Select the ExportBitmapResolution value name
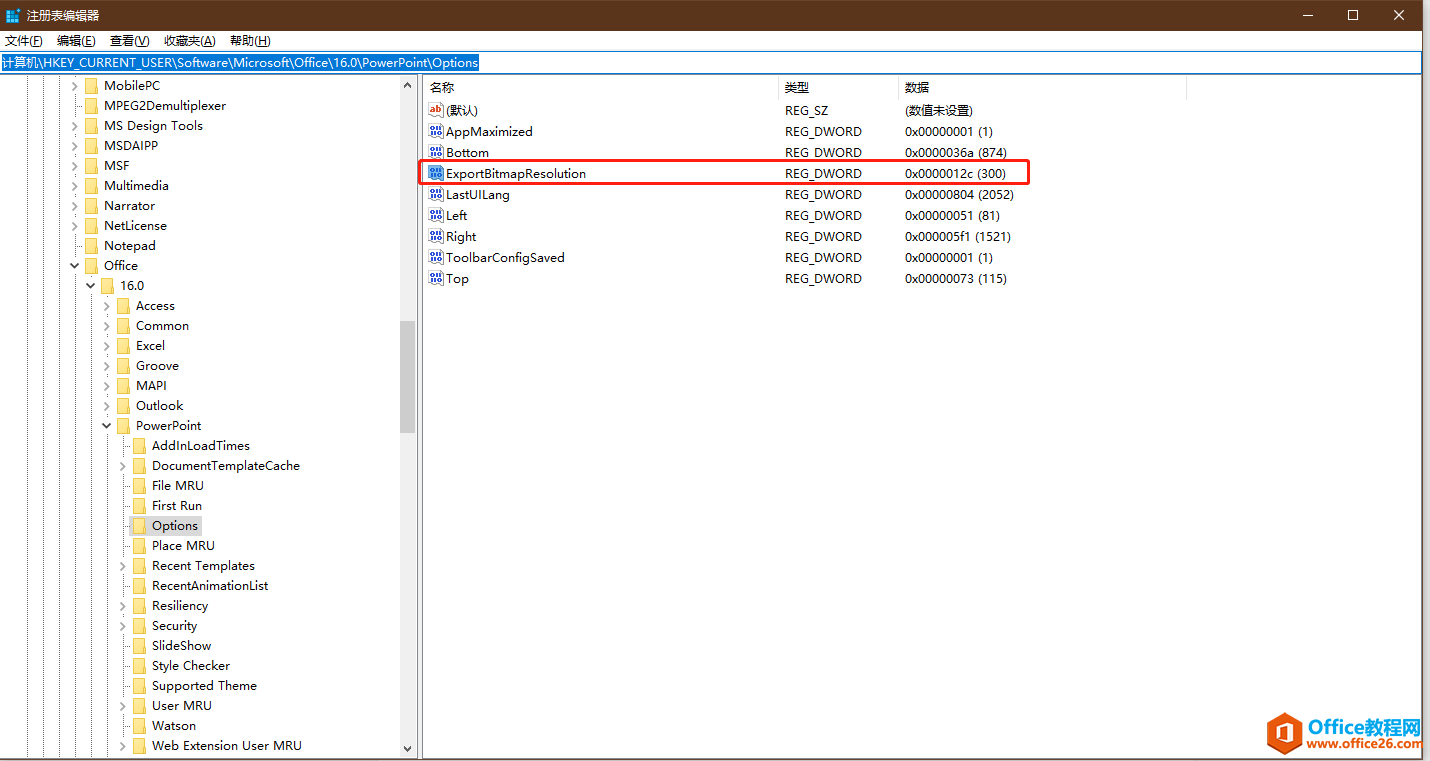The height and width of the screenshot is (761, 1430). (516, 173)
